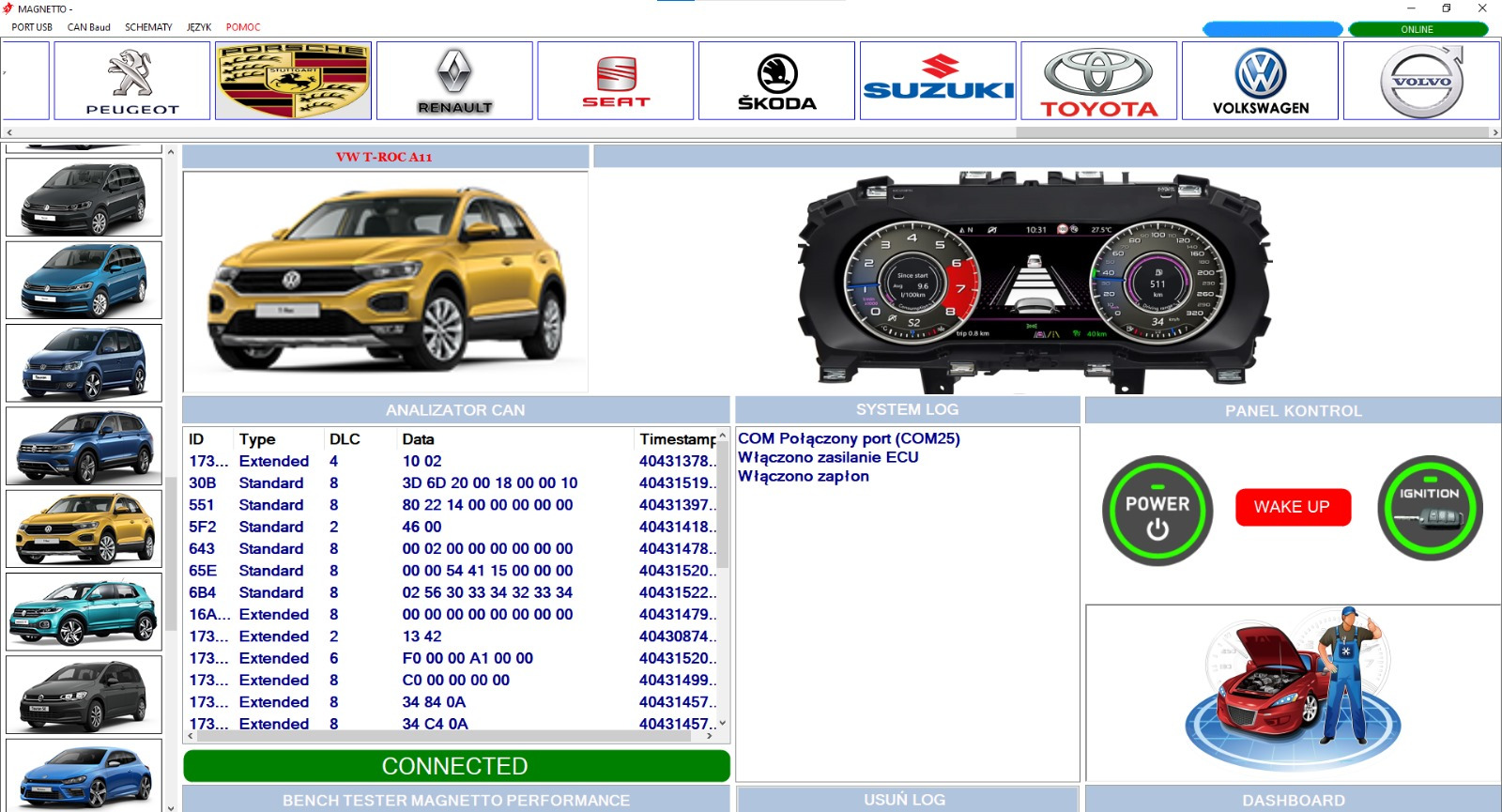Click the brand bar left scroll arrow
This screenshot has height=812, width=1502.
click(9, 132)
